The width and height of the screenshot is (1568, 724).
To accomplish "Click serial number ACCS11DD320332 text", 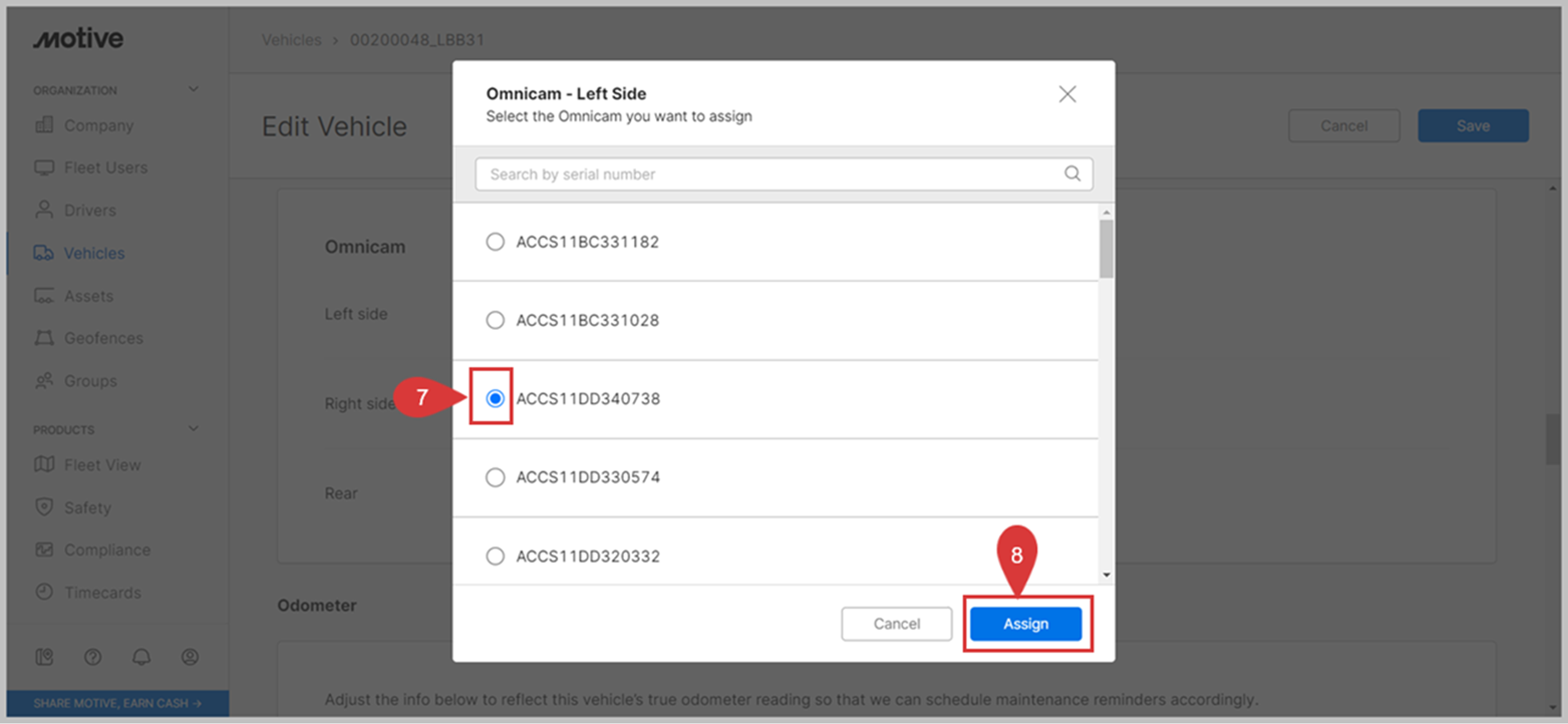I will [588, 556].
